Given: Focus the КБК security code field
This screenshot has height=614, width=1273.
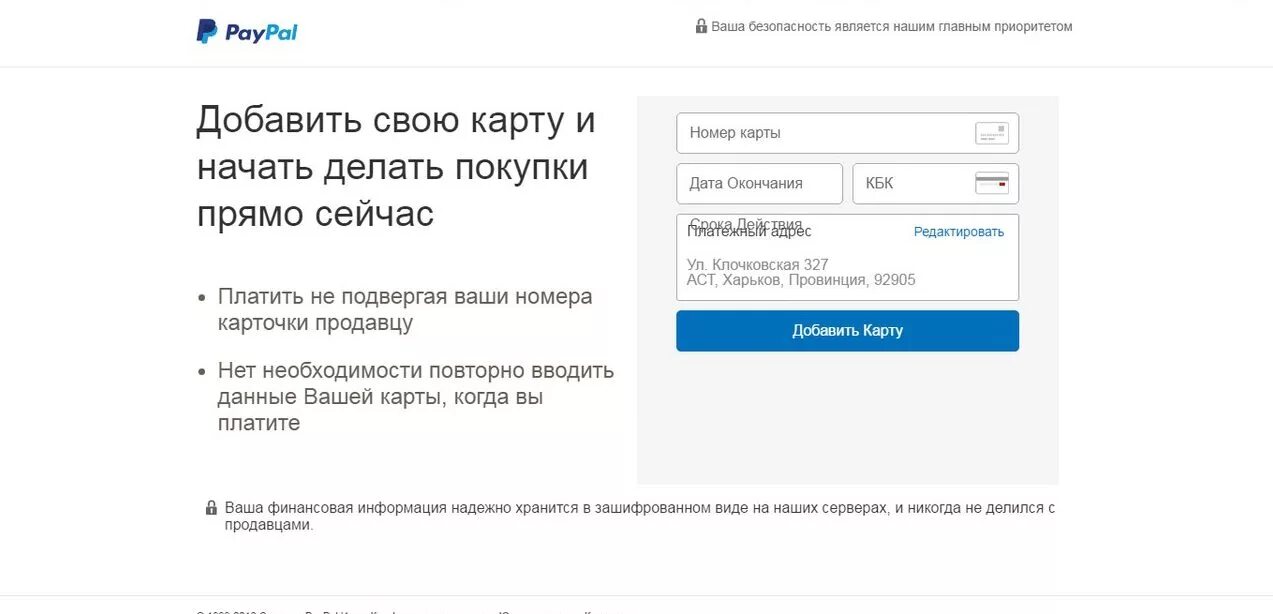Looking at the screenshot, I should (936, 184).
